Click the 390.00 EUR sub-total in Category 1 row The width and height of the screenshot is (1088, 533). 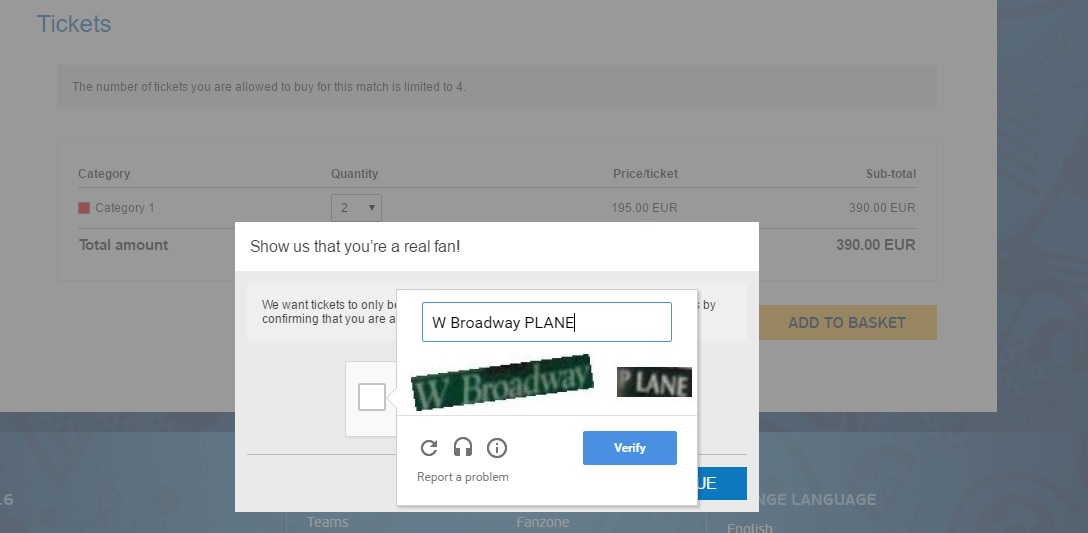point(882,208)
